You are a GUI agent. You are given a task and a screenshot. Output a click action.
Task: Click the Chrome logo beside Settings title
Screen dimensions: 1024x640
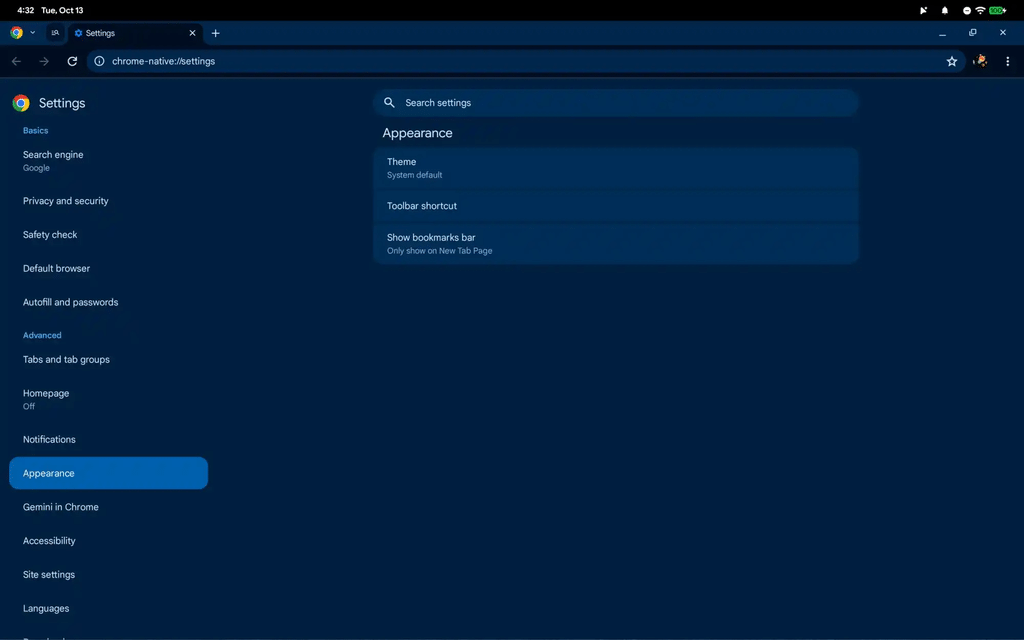[x=21, y=103]
